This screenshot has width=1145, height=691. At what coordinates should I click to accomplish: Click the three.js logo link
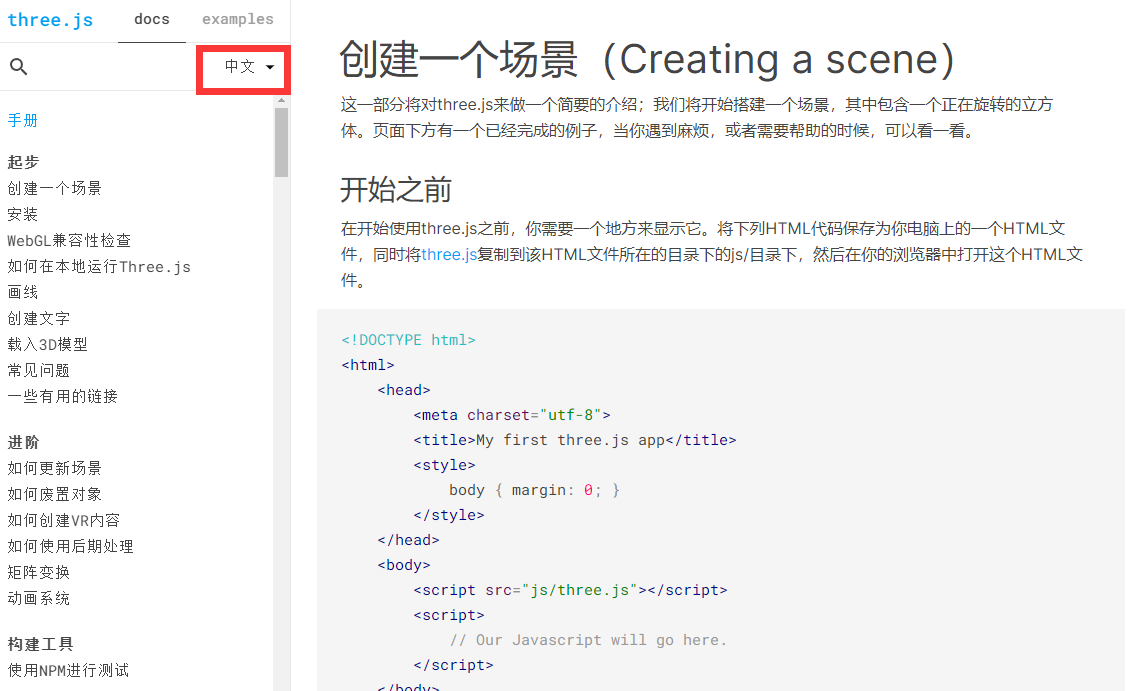pos(50,19)
